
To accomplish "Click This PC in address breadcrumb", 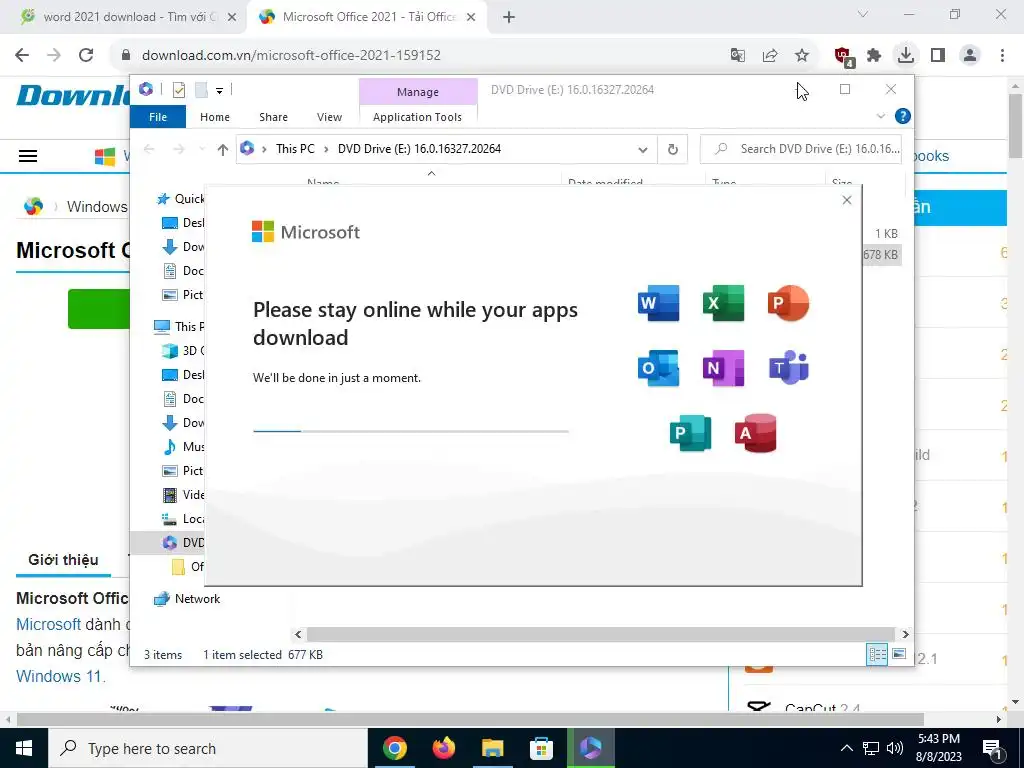I will [x=295, y=149].
